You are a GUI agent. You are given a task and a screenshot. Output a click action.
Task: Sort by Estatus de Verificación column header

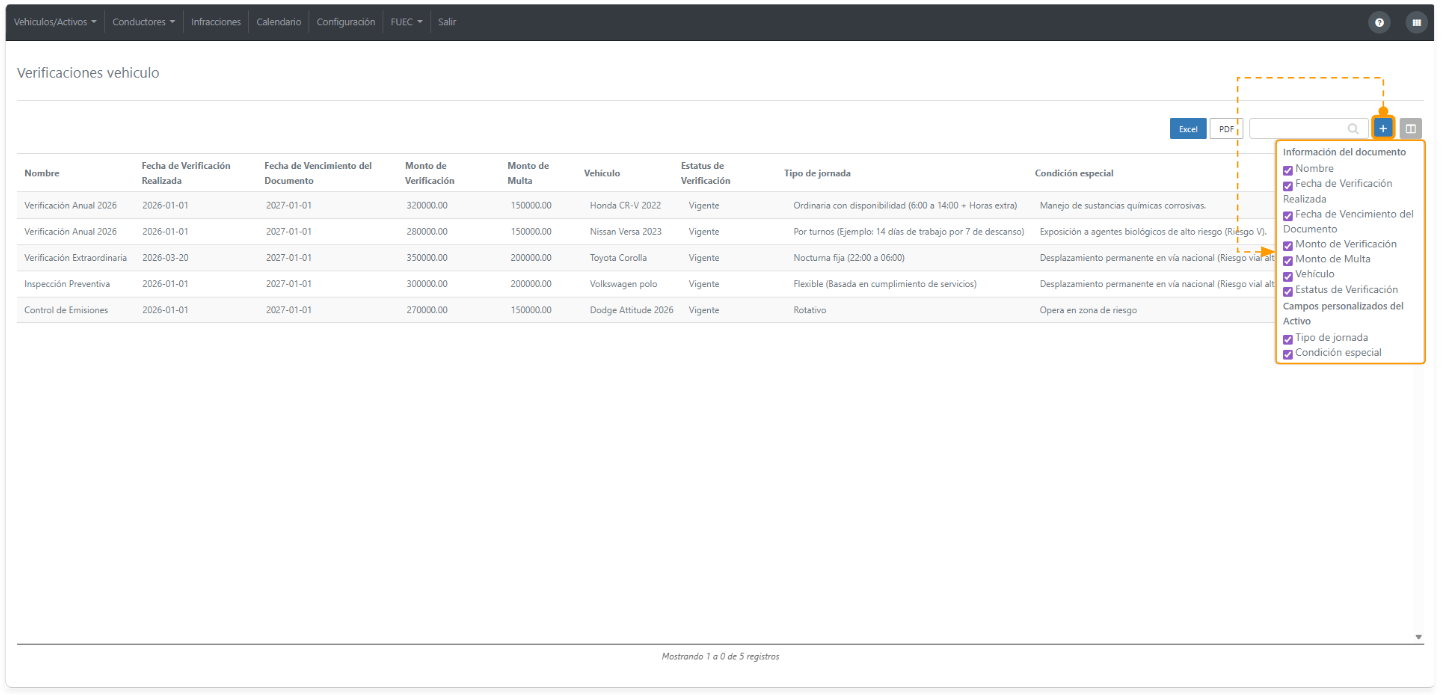pyautogui.click(x=706, y=173)
